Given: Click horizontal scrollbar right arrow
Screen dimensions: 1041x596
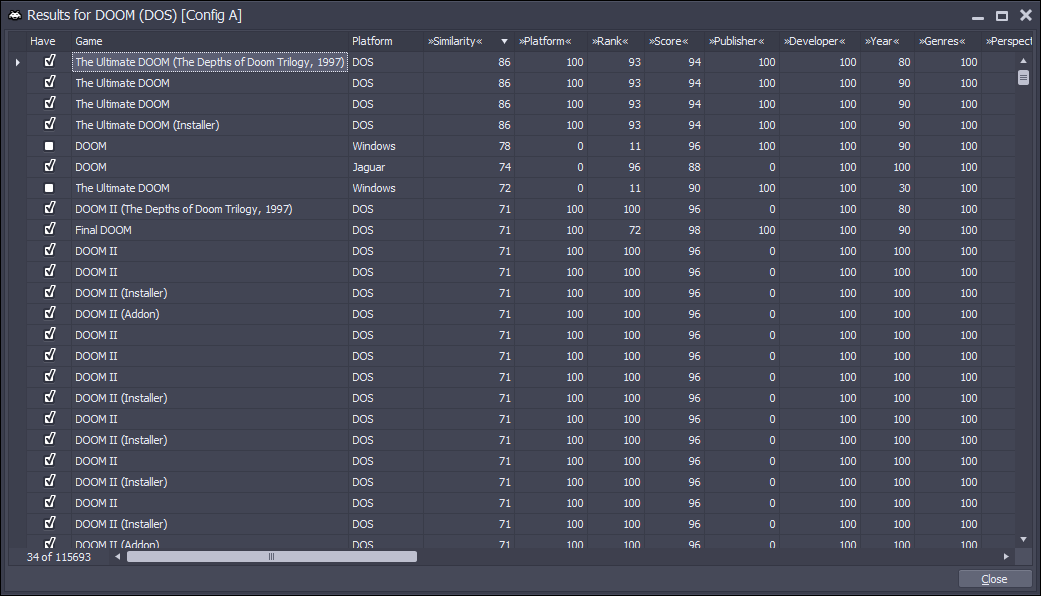Looking at the screenshot, I should coord(1006,557).
